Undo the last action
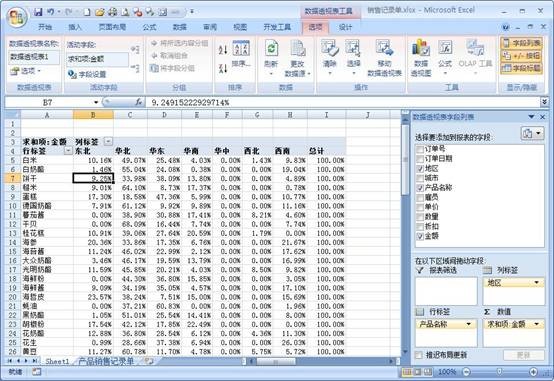 [51, 12]
